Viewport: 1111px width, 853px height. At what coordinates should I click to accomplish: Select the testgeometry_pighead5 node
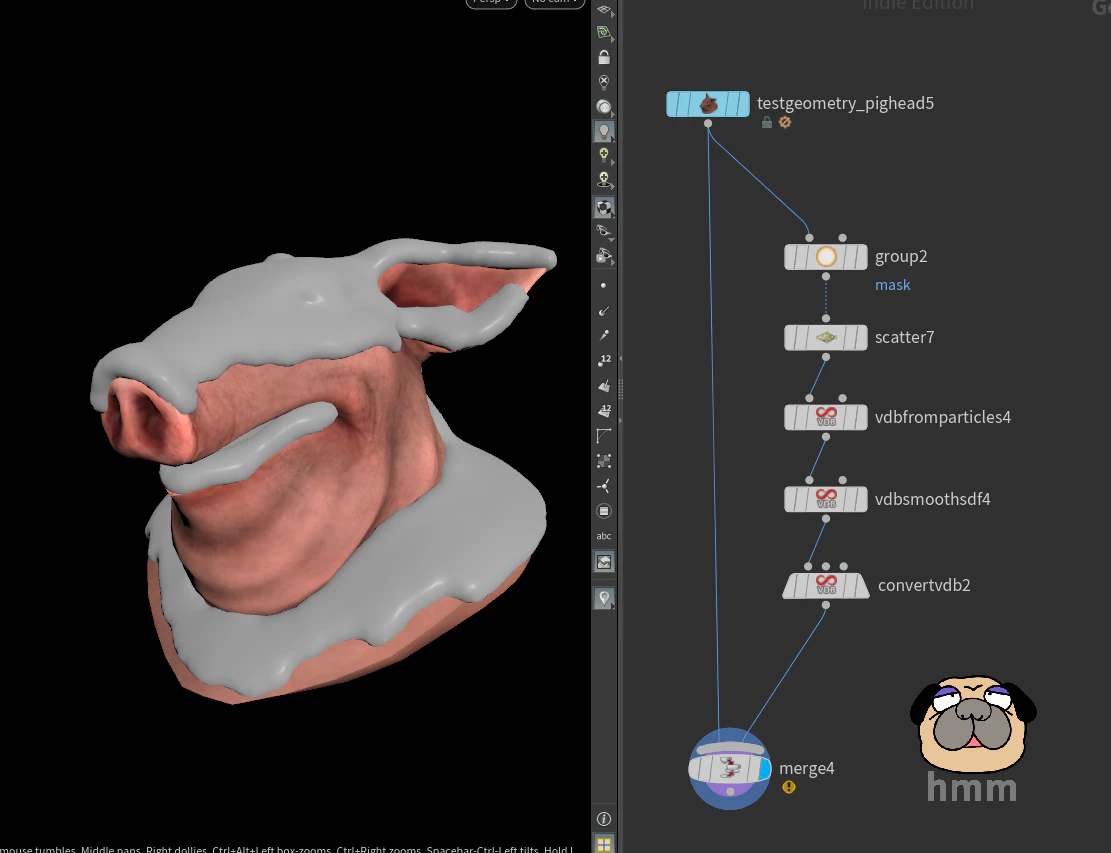tap(707, 104)
